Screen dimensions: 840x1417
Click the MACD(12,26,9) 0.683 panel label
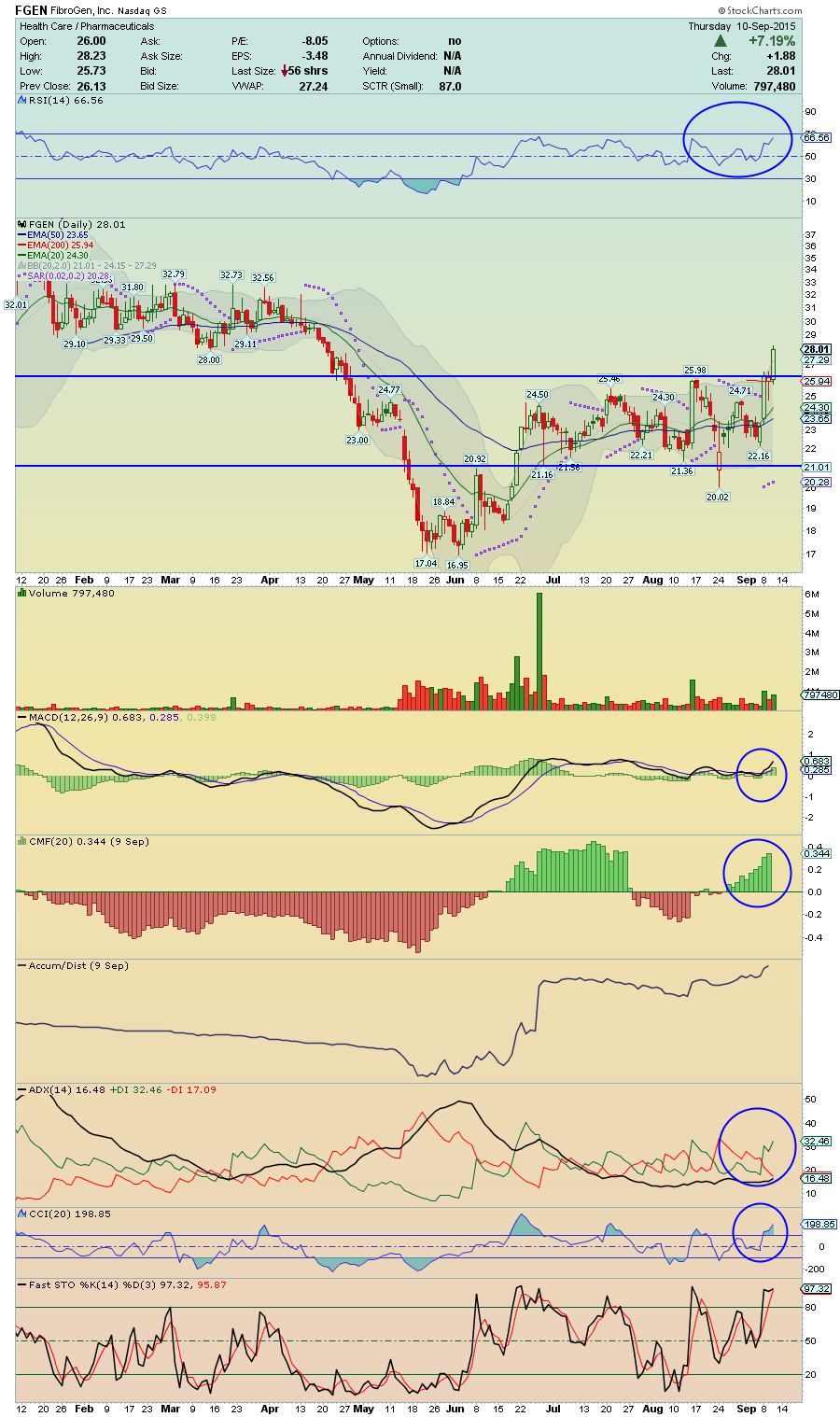coord(90,717)
